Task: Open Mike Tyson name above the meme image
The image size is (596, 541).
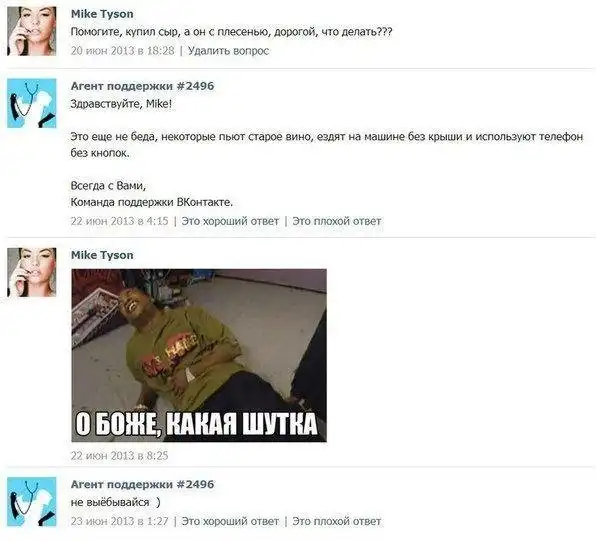Action: pyautogui.click(x=102, y=255)
